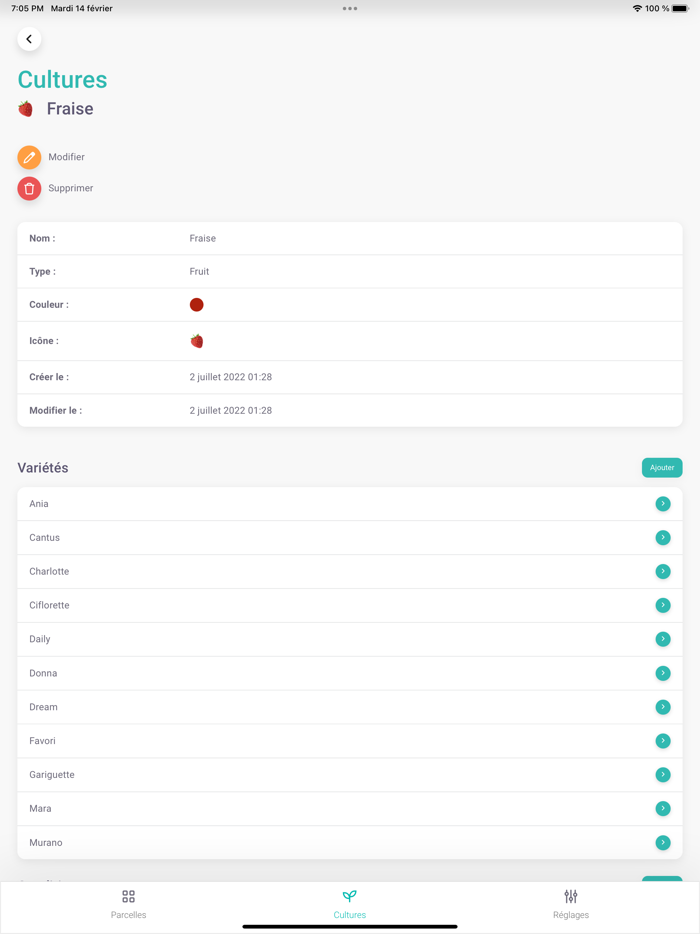The image size is (700, 934).
Task: Click the Modifier le date value
Action: tap(231, 410)
